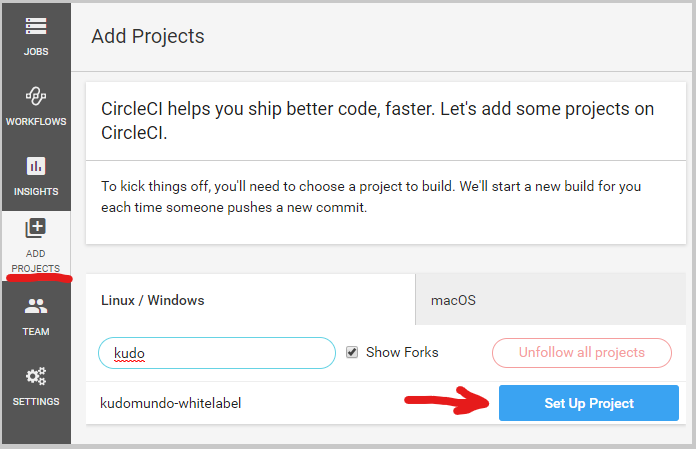Select the Add Projects plus icon
This screenshot has width=696, height=449.
coord(36,228)
